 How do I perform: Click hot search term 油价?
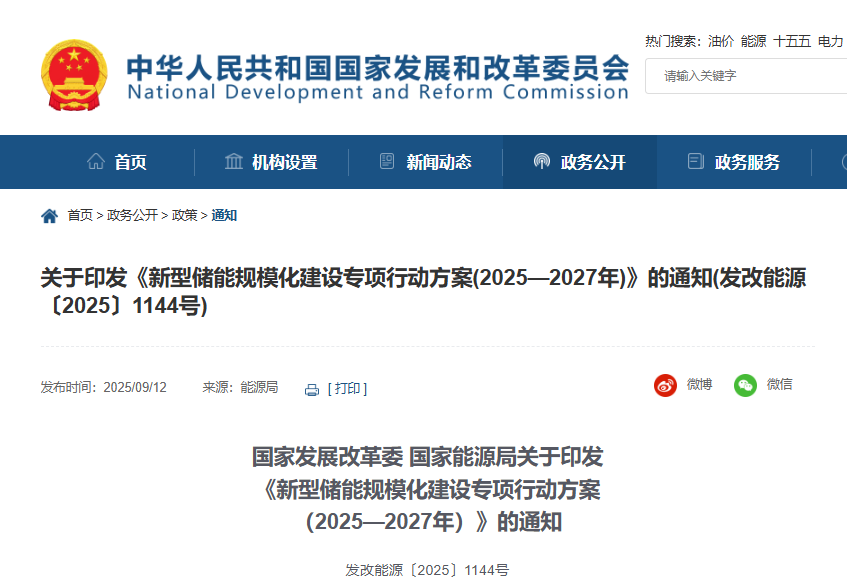tap(721, 41)
